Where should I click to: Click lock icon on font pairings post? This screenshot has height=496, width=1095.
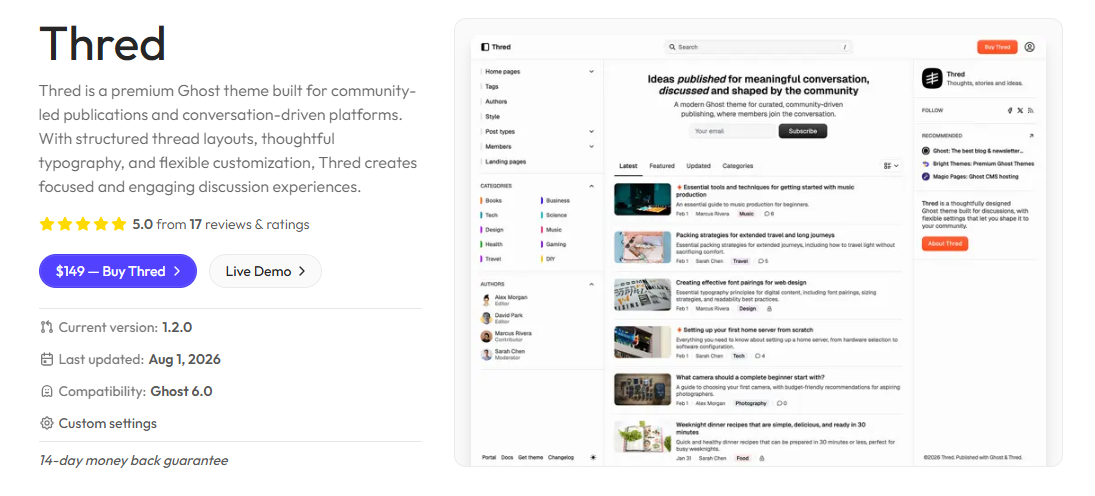769,308
